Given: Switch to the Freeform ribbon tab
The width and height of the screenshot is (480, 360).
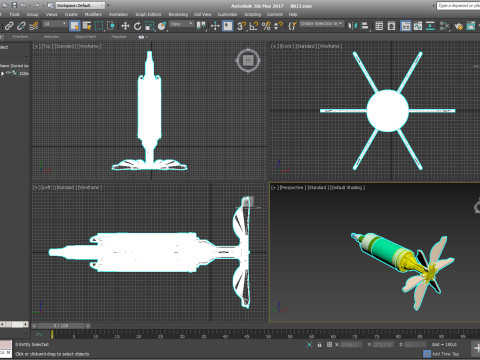Looking at the screenshot, I should [x=20, y=36].
